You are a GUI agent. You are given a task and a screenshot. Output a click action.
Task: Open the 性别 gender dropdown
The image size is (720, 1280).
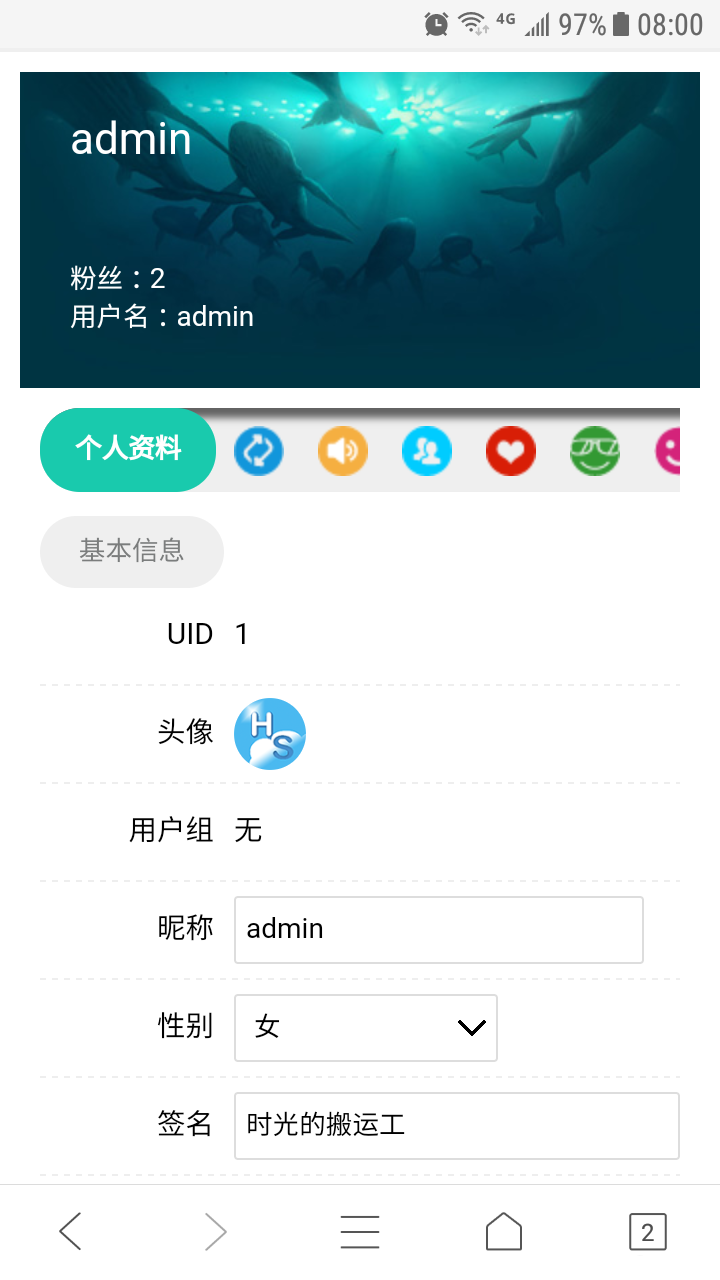tap(366, 1028)
